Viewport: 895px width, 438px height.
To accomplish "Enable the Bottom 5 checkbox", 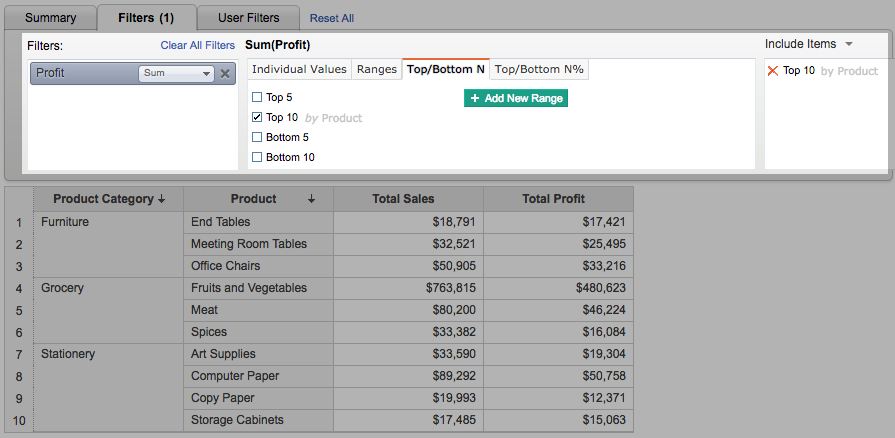I will pyautogui.click(x=258, y=137).
